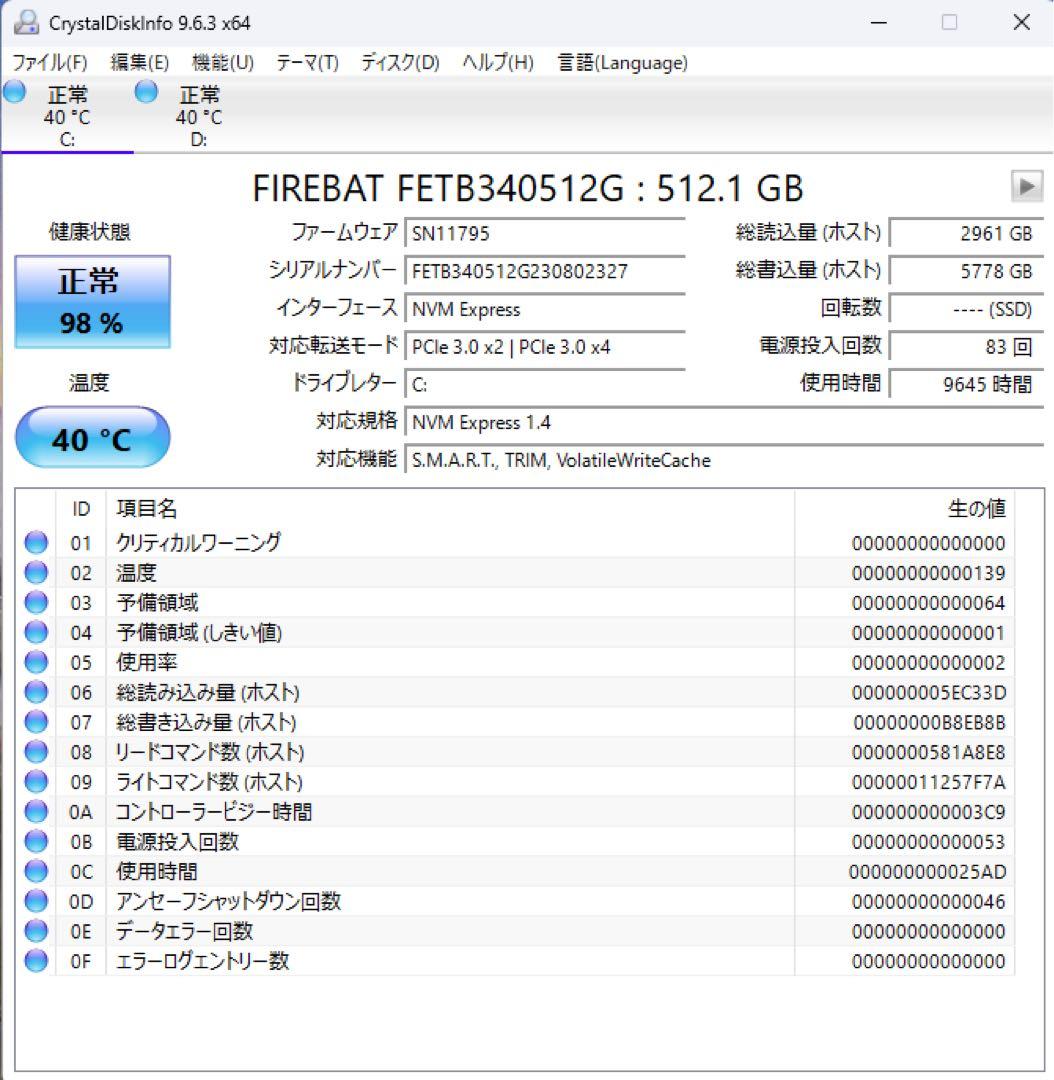Click the status icon beside 電源投入回数 row
The height and width of the screenshot is (1080, 1054).
pyautogui.click(x=36, y=842)
